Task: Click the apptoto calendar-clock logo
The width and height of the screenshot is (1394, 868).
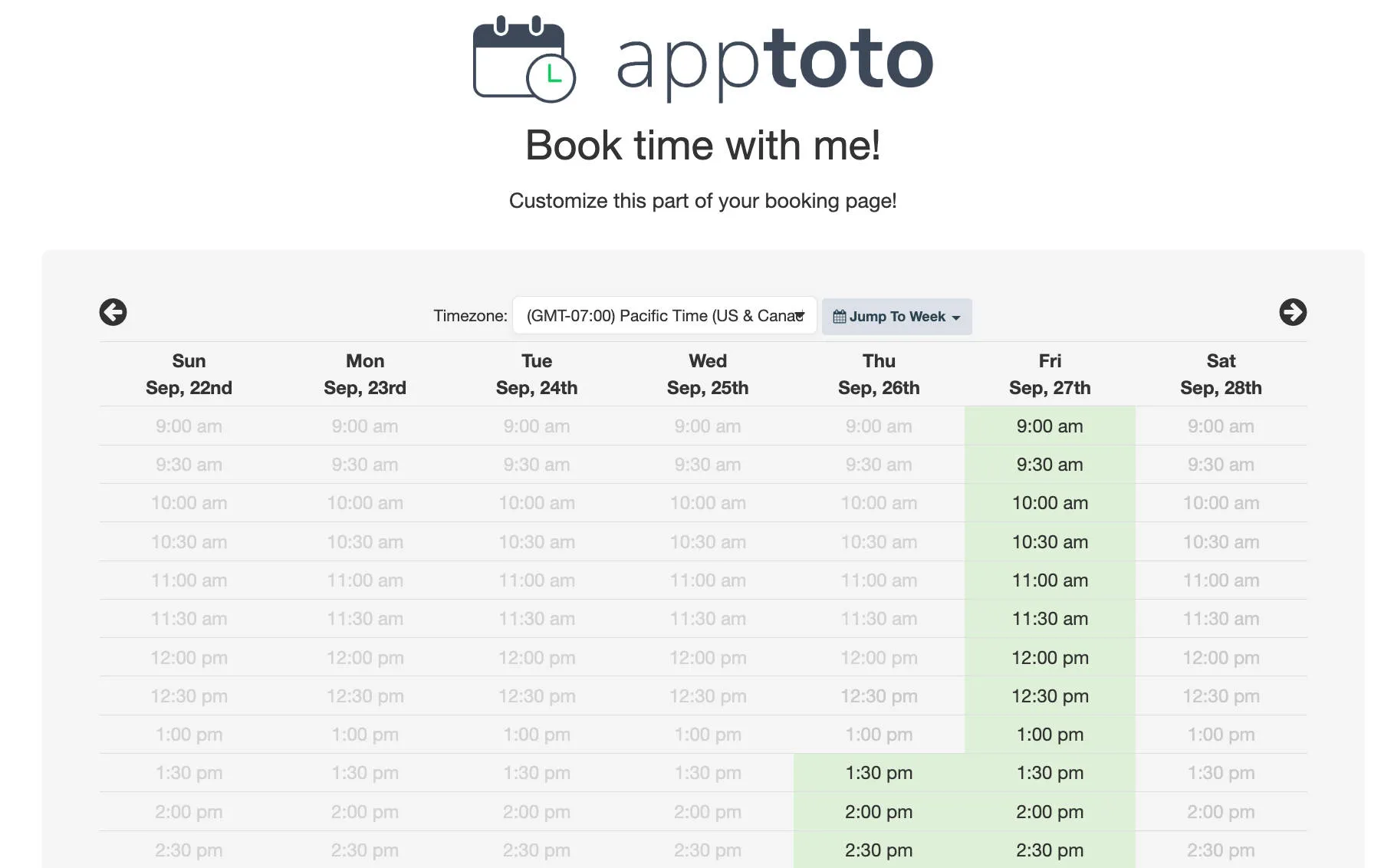Action: point(525,60)
